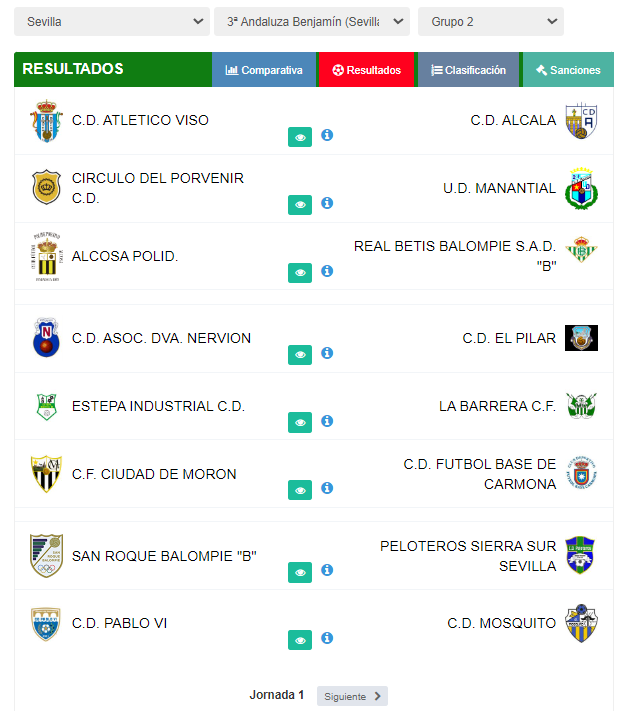Click info icon for Circulo del Porvenir match
Image resolution: width=625 pixels, height=711 pixels.
pyautogui.click(x=327, y=203)
